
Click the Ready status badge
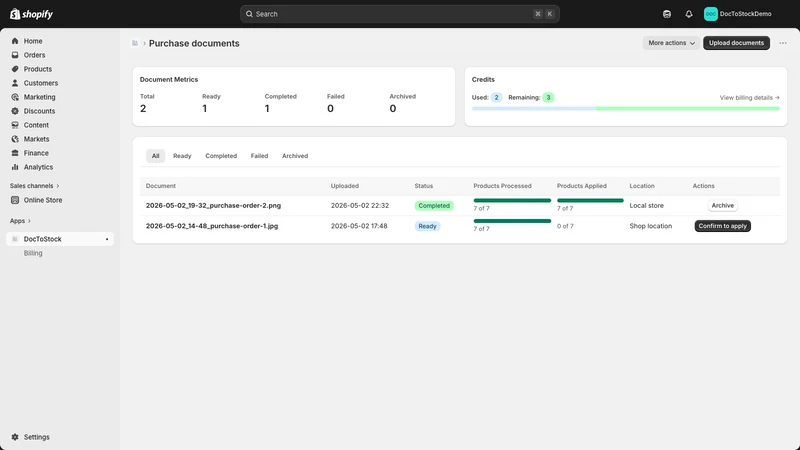(x=427, y=226)
